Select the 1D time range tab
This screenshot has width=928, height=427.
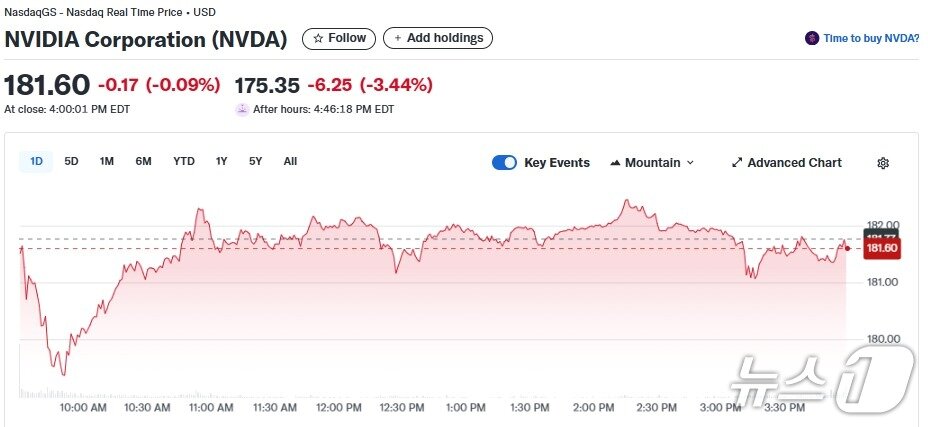pyautogui.click(x=37, y=161)
